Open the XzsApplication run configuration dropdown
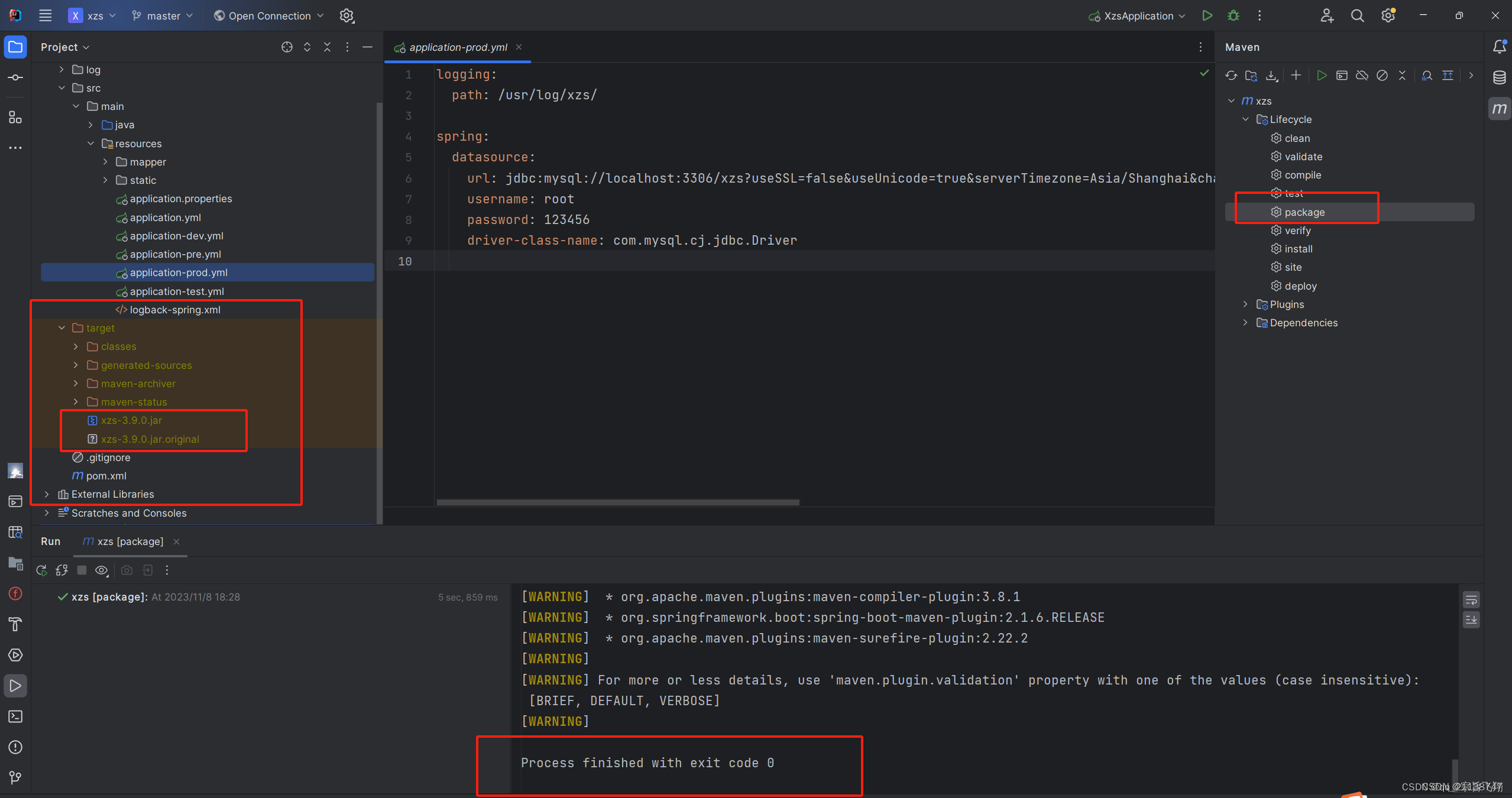The width and height of the screenshot is (1512, 798). [1137, 16]
